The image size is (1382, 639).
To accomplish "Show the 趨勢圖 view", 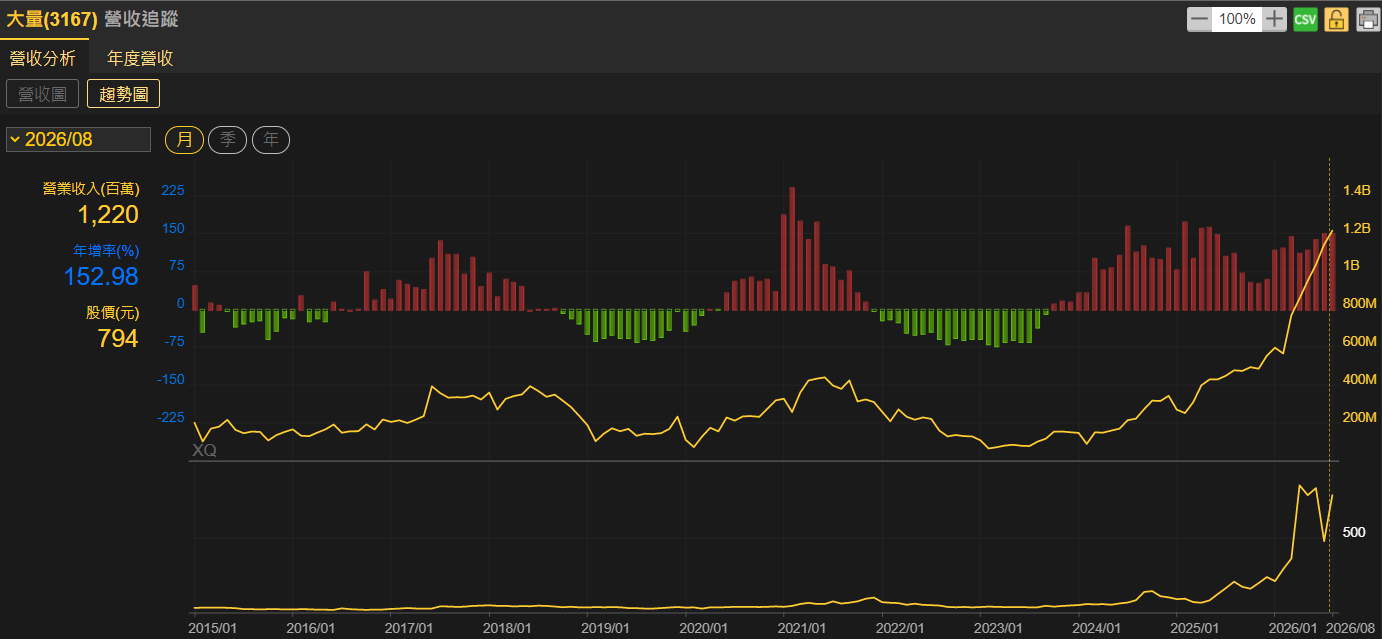I will coord(124,94).
